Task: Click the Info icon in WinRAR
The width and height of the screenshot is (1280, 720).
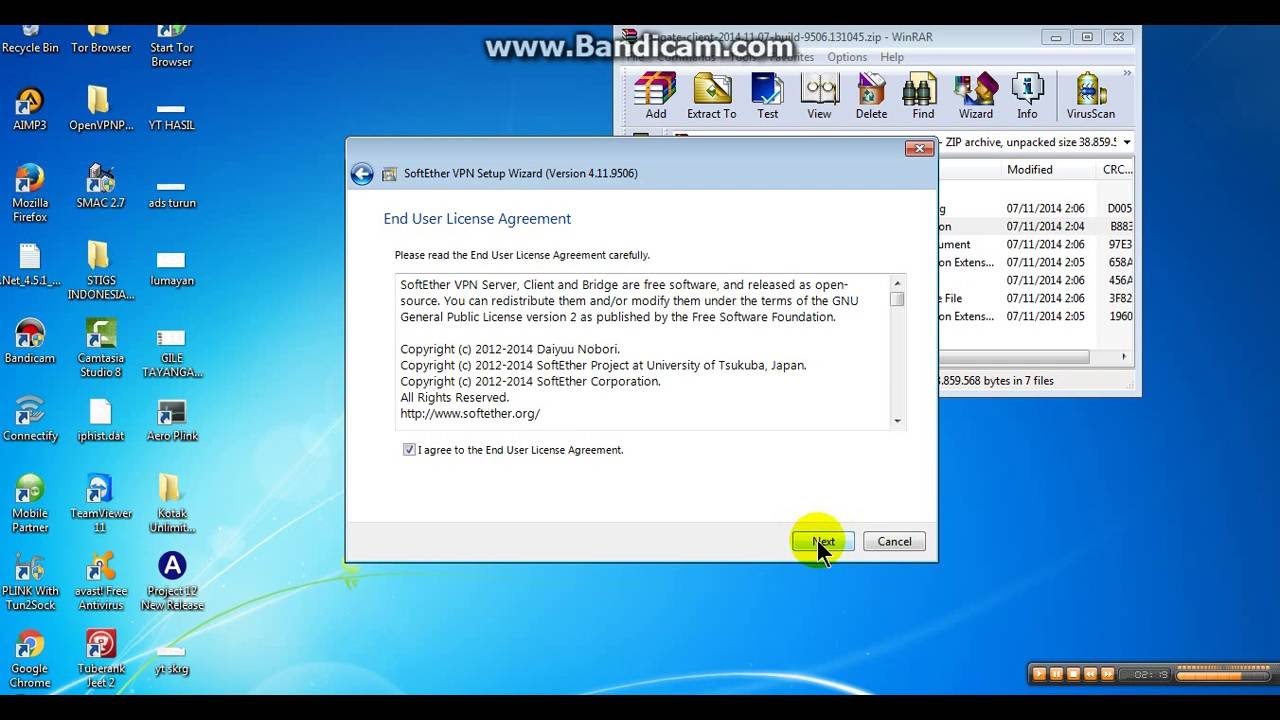Action: pos(1027,96)
